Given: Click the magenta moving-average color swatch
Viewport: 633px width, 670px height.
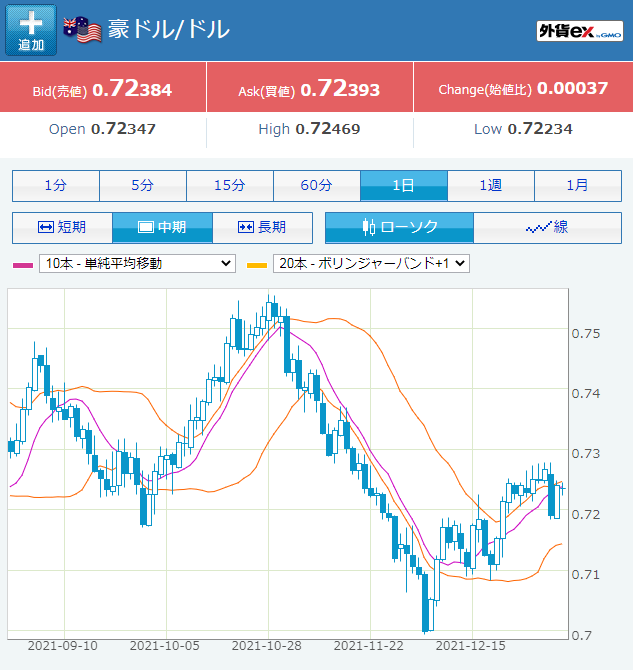Looking at the screenshot, I should pos(23,265).
